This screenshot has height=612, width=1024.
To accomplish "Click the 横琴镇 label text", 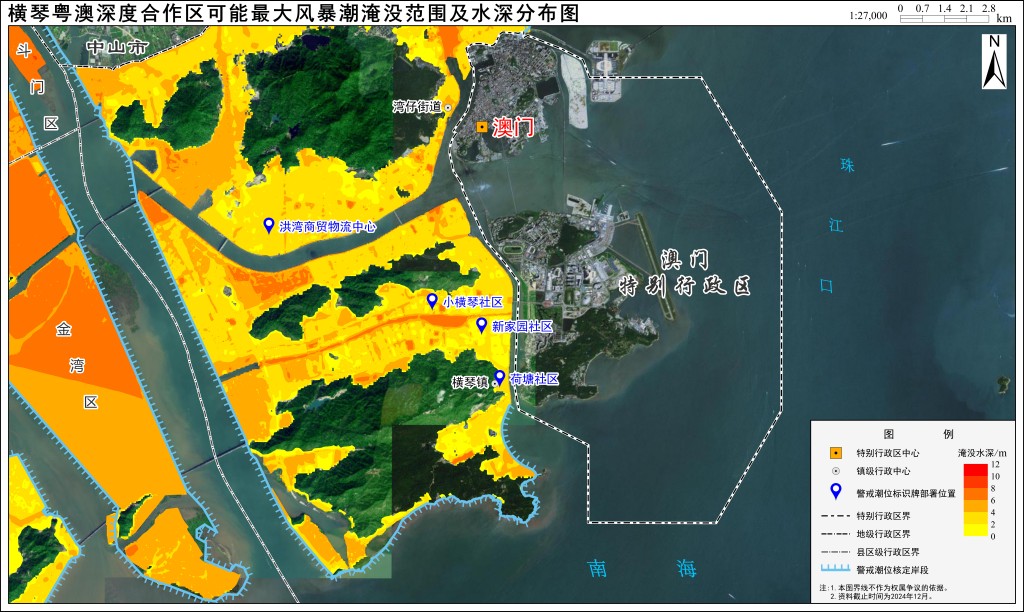I will [470, 382].
